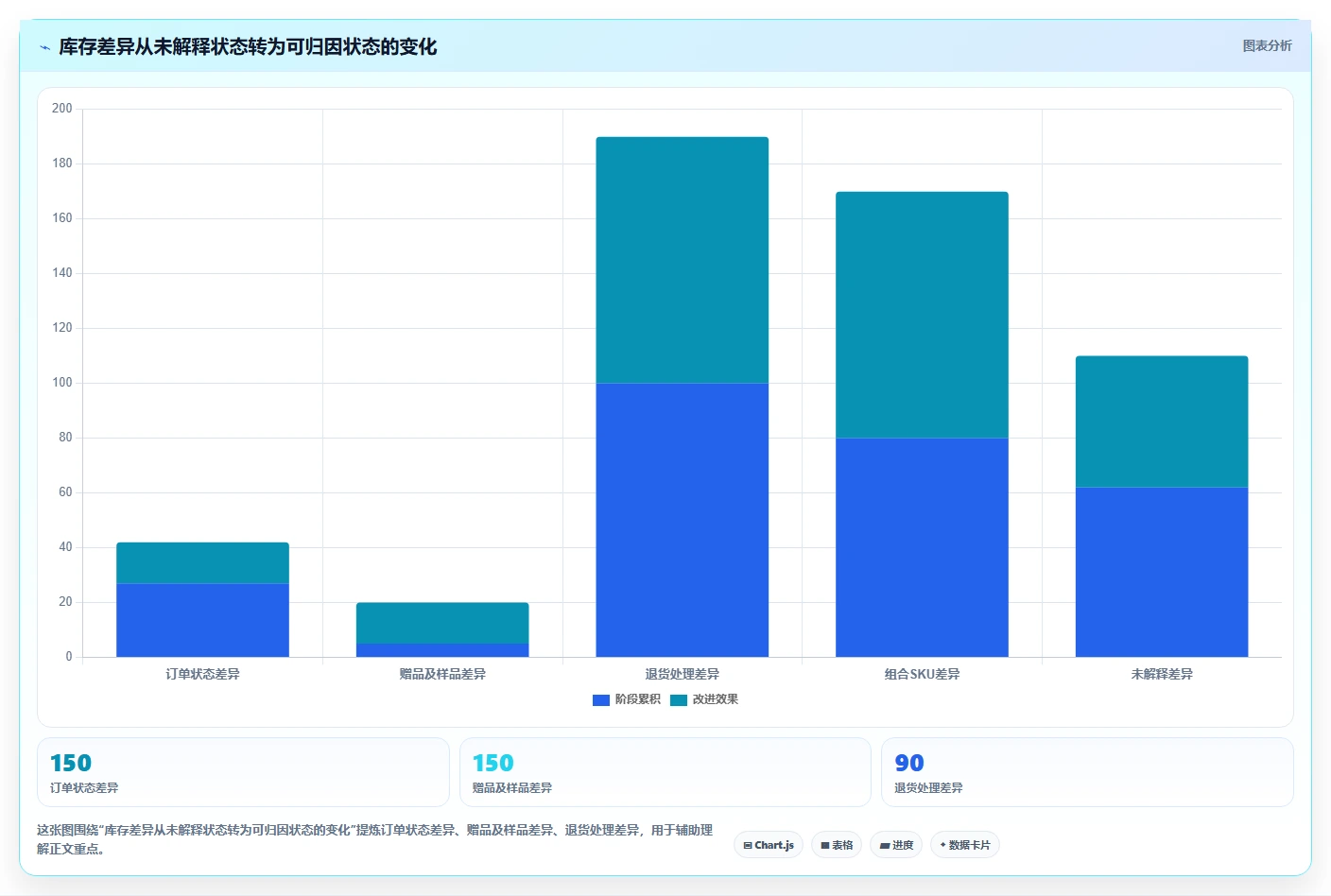The width and height of the screenshot is (1331, 896).
Task: Click the x-axis label 未解释差异
Action: tap(1162, 674)
